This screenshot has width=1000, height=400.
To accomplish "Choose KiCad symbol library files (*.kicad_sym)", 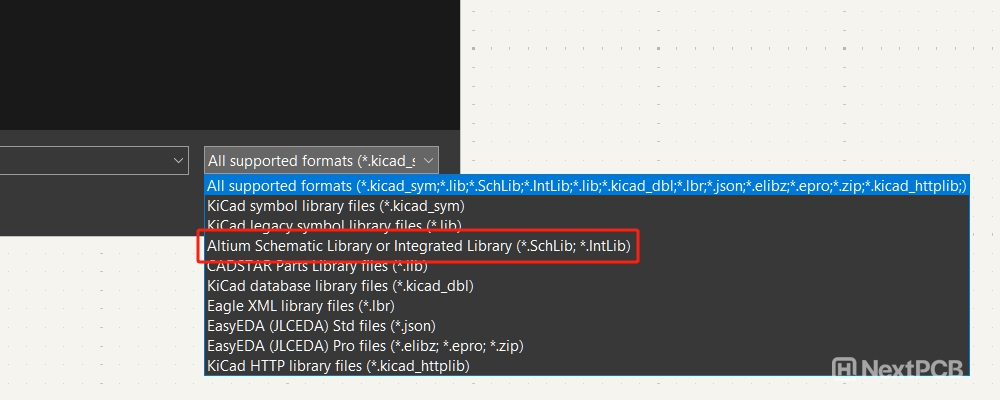I will point(335,205).
